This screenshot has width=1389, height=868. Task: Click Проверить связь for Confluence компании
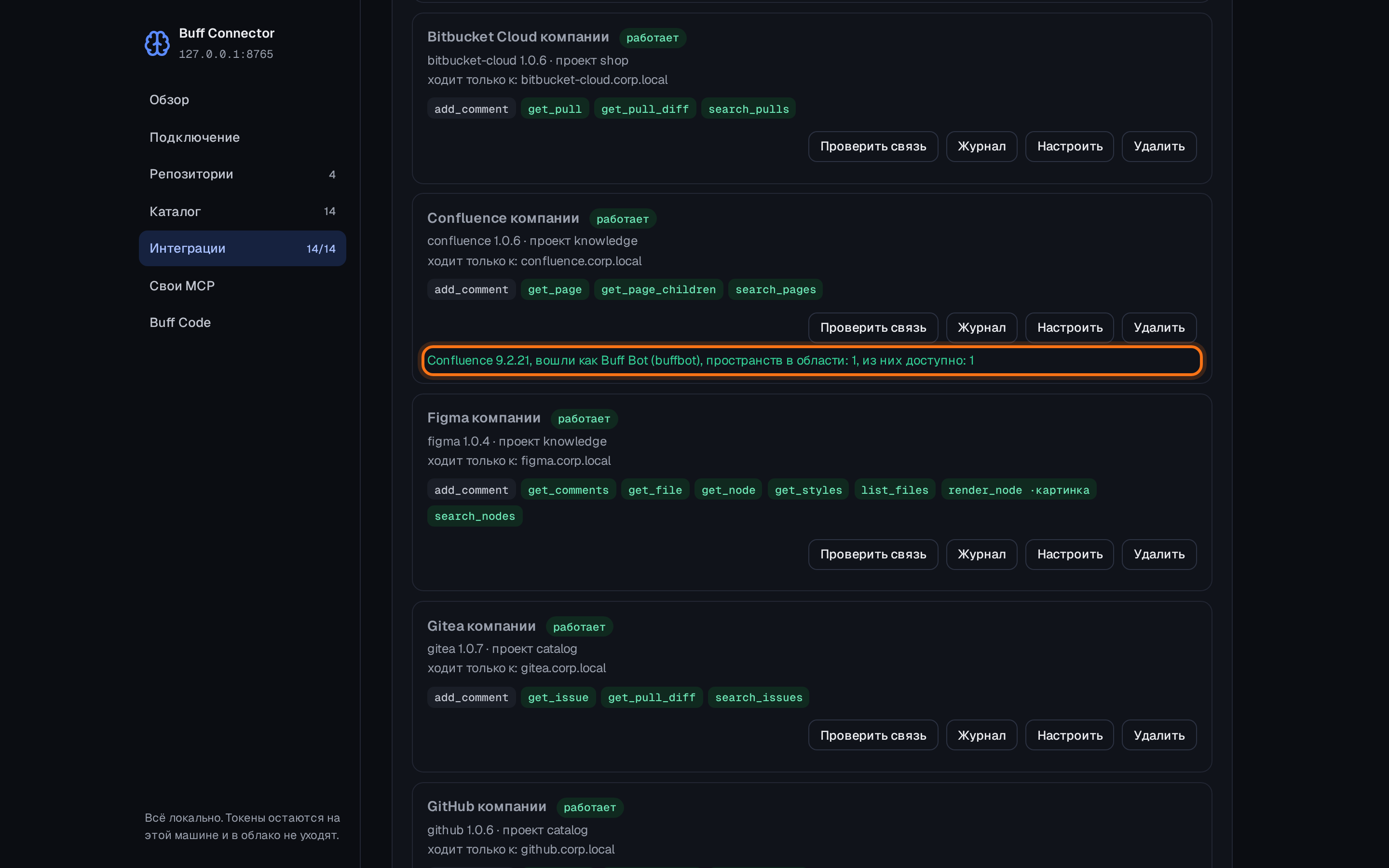tap(873, 328)
